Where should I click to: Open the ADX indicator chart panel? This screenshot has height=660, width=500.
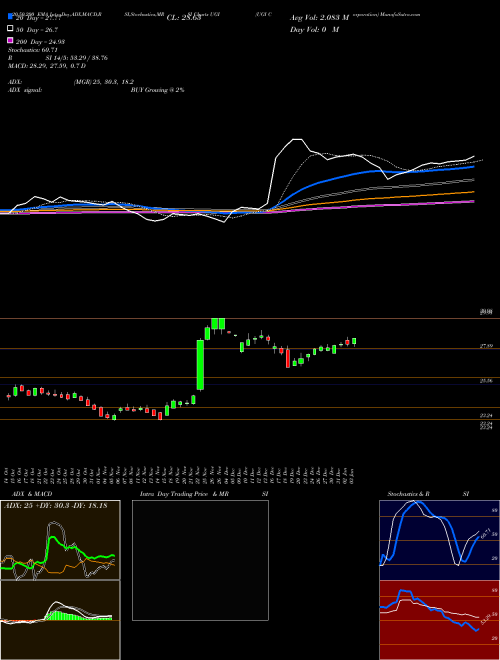(x=60, y=540)
